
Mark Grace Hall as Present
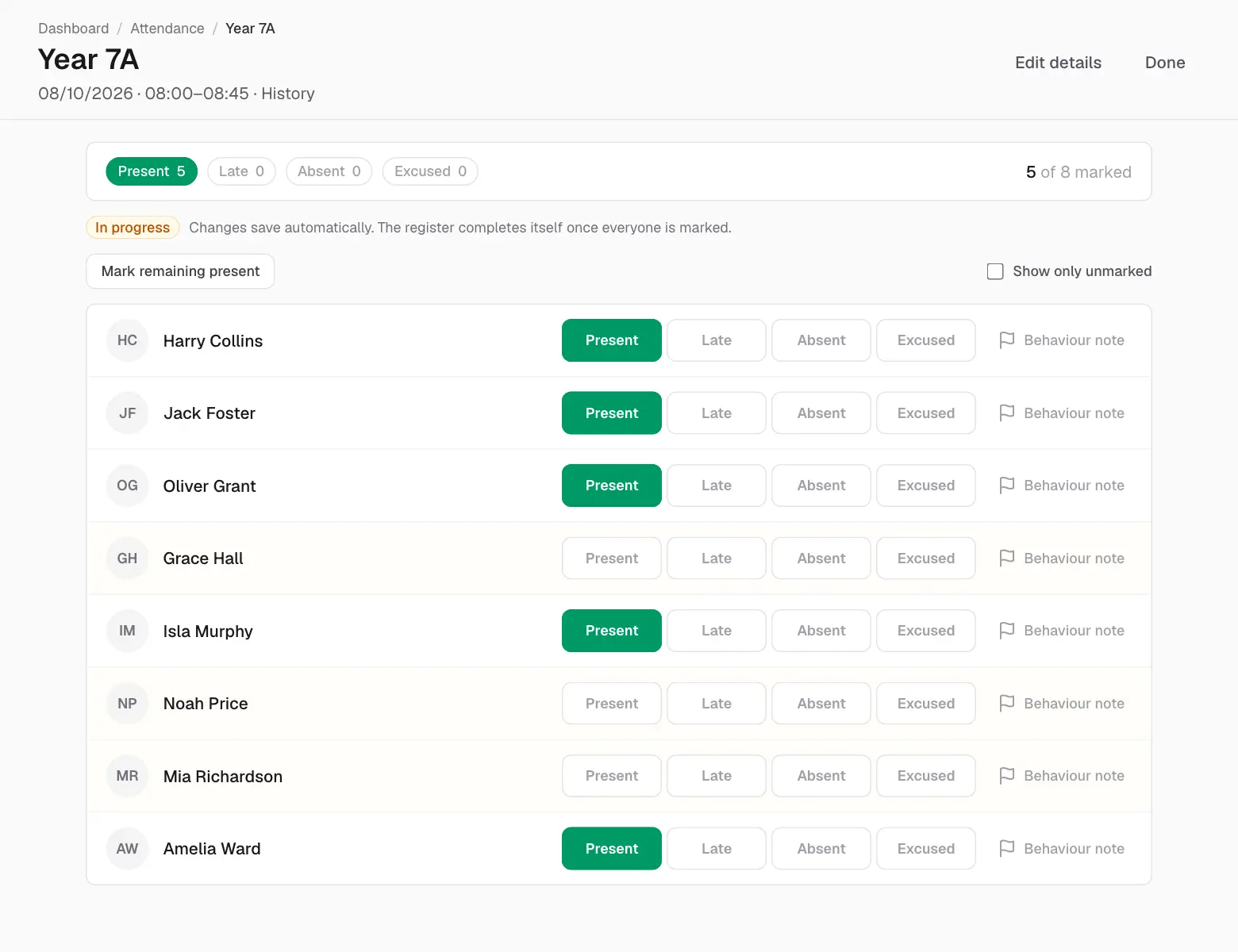(612, 559)
